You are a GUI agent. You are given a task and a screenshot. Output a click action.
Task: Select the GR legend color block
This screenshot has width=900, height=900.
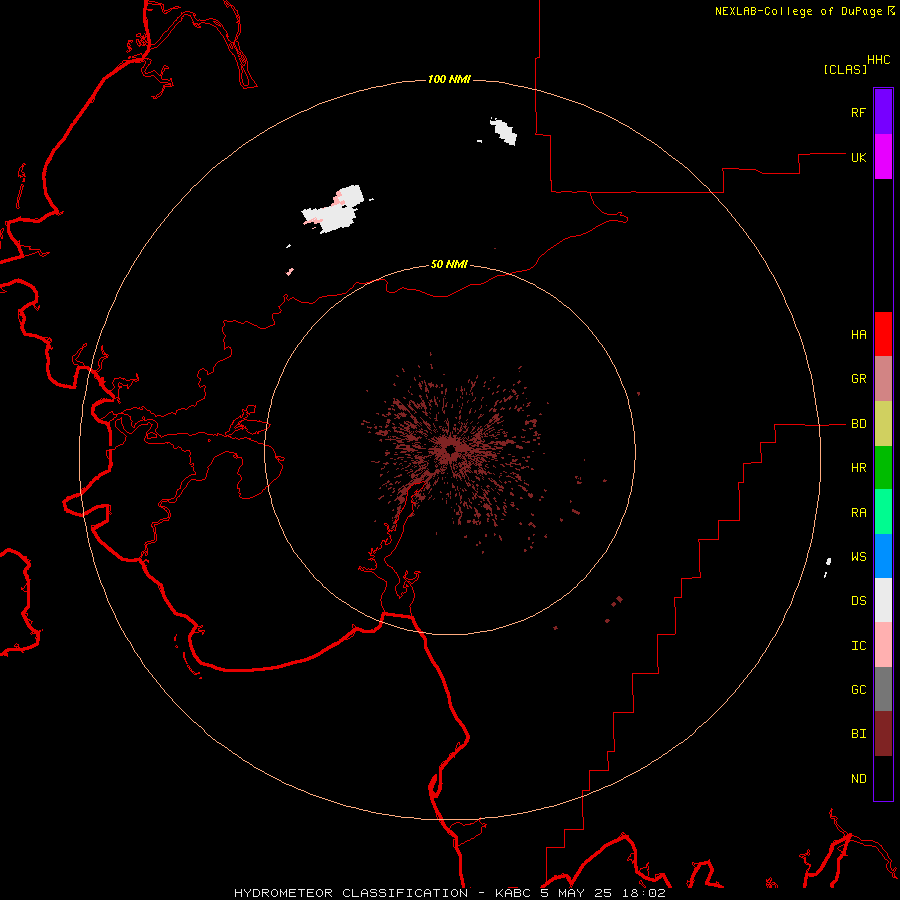[x=883, y=379]
